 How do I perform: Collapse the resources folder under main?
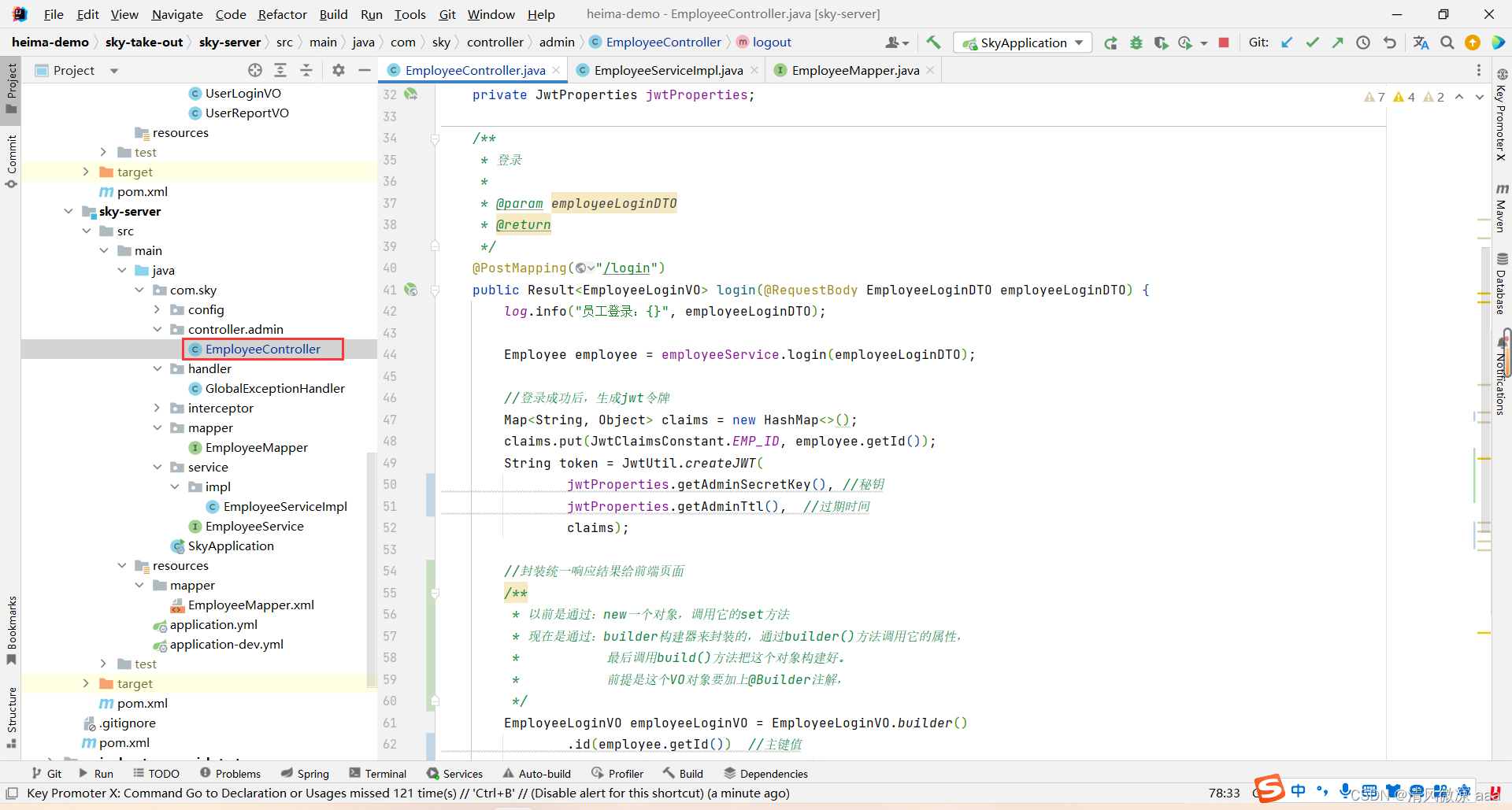(x=122, y=565)
